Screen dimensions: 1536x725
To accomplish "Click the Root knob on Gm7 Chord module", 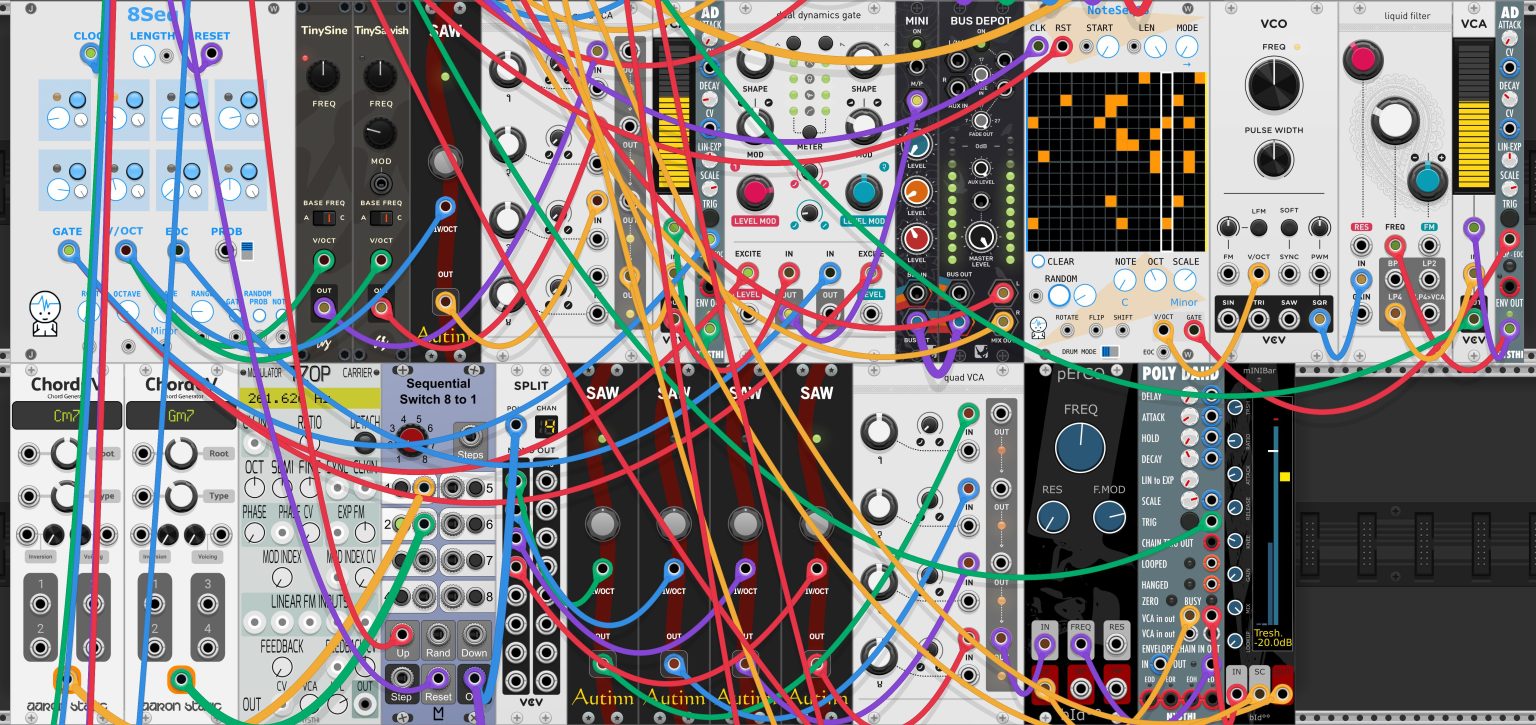I will (x=181, y=453).
